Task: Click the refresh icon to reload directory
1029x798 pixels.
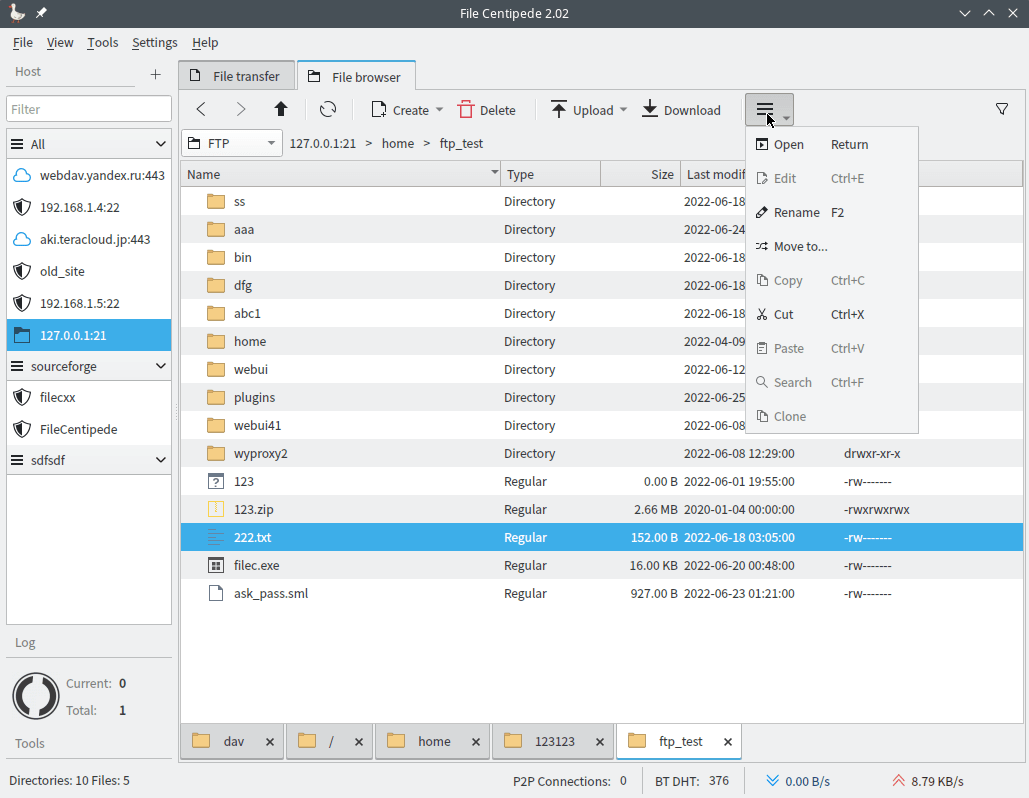Action: [328, 109]
